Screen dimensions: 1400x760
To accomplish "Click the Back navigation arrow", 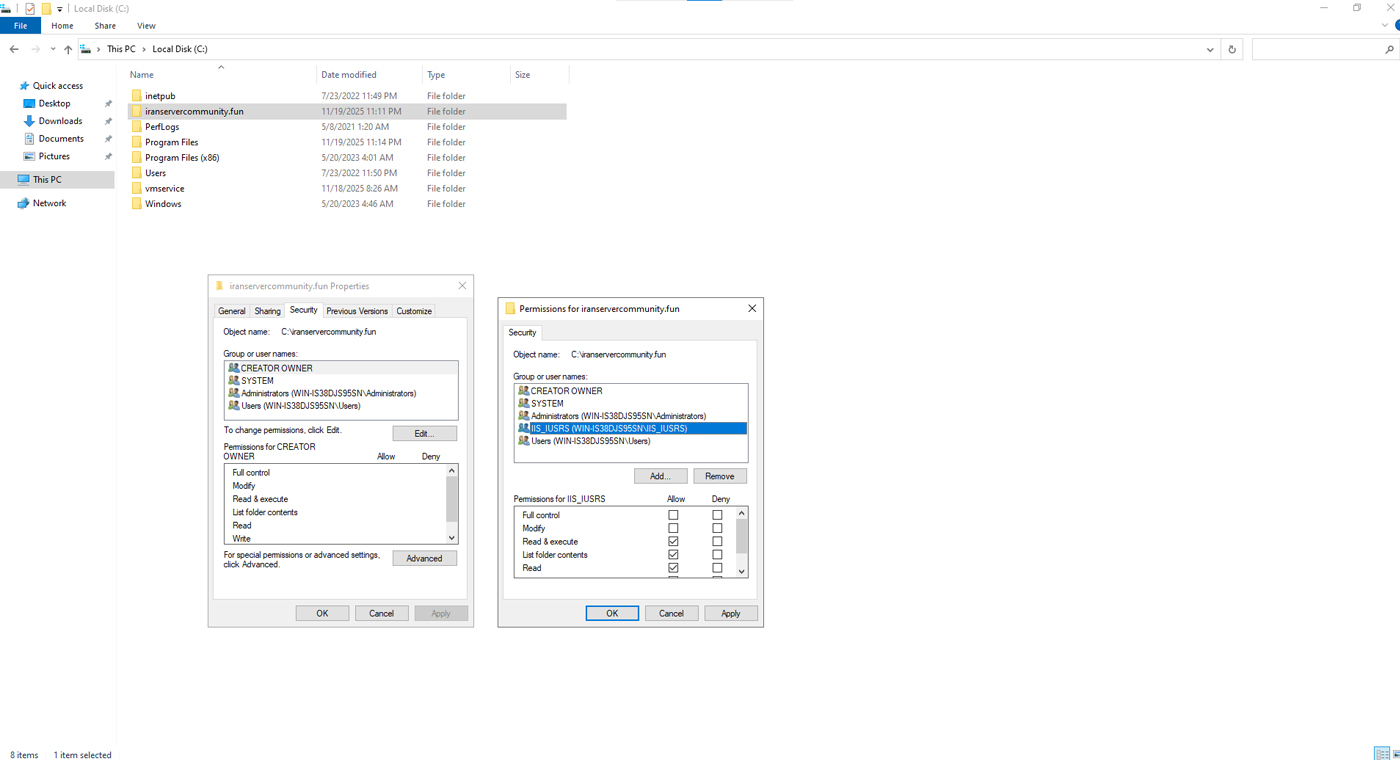I will (x=14, y=49).
